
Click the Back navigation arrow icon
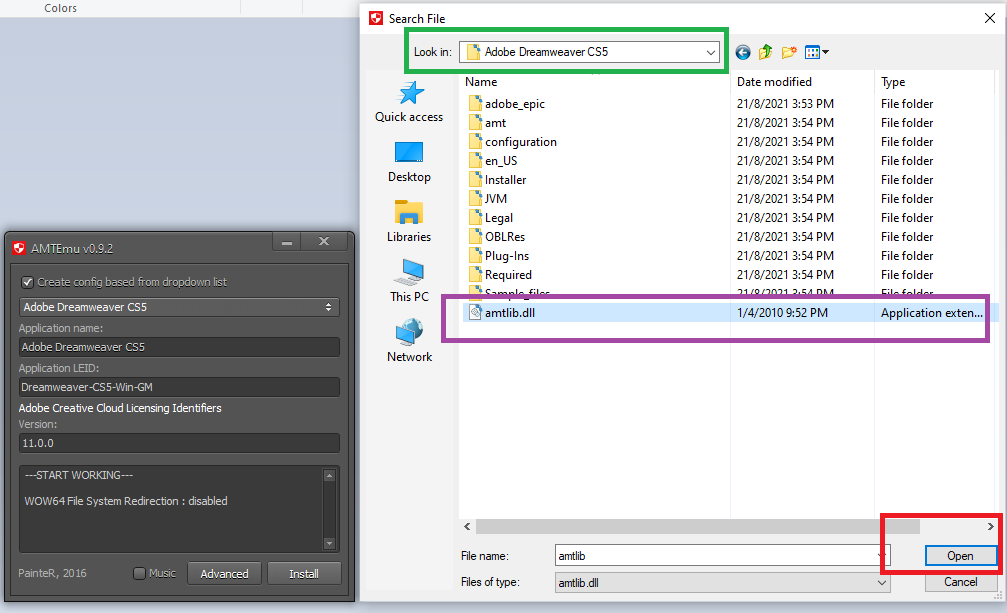pyautogui.click(x=742, y=52)
